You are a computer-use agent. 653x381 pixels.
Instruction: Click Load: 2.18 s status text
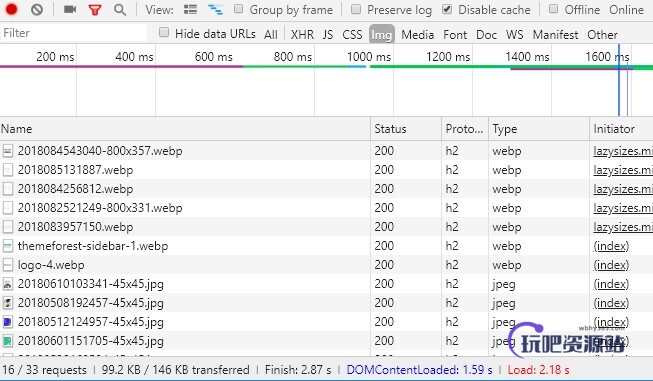(x=538, y=369)
